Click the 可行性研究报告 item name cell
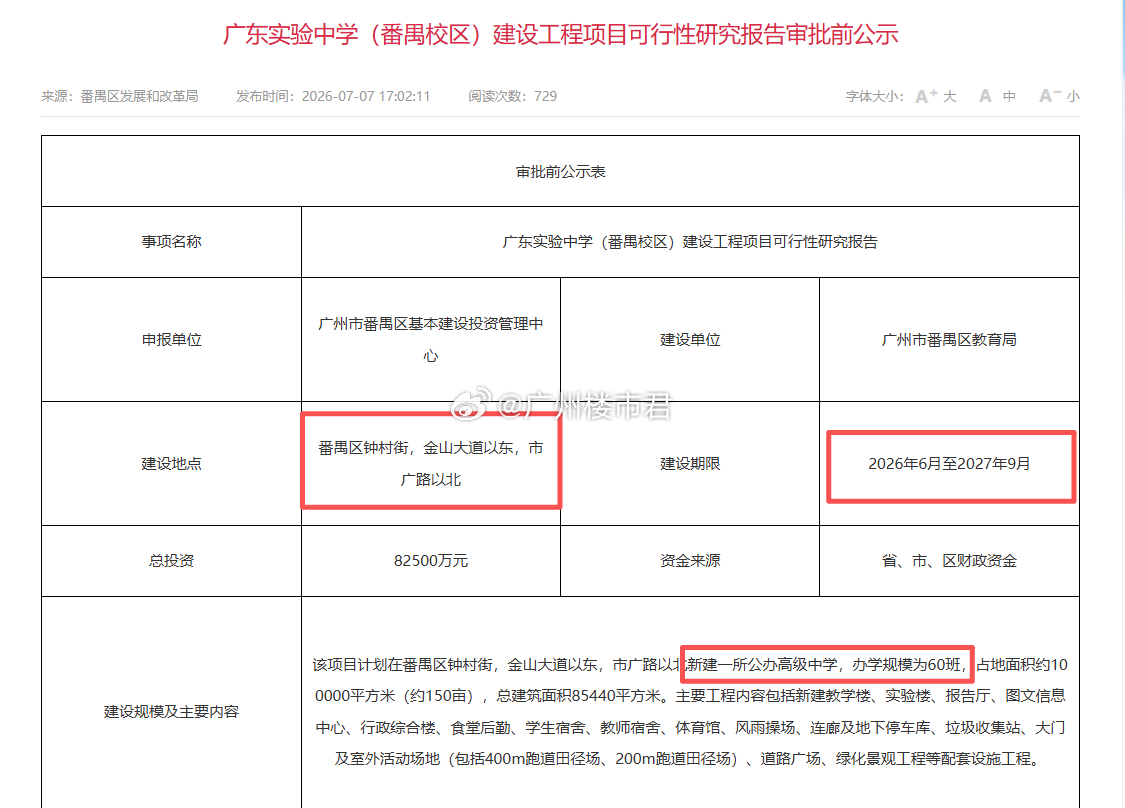1125x808 pixels. click(x=690, y=242)
